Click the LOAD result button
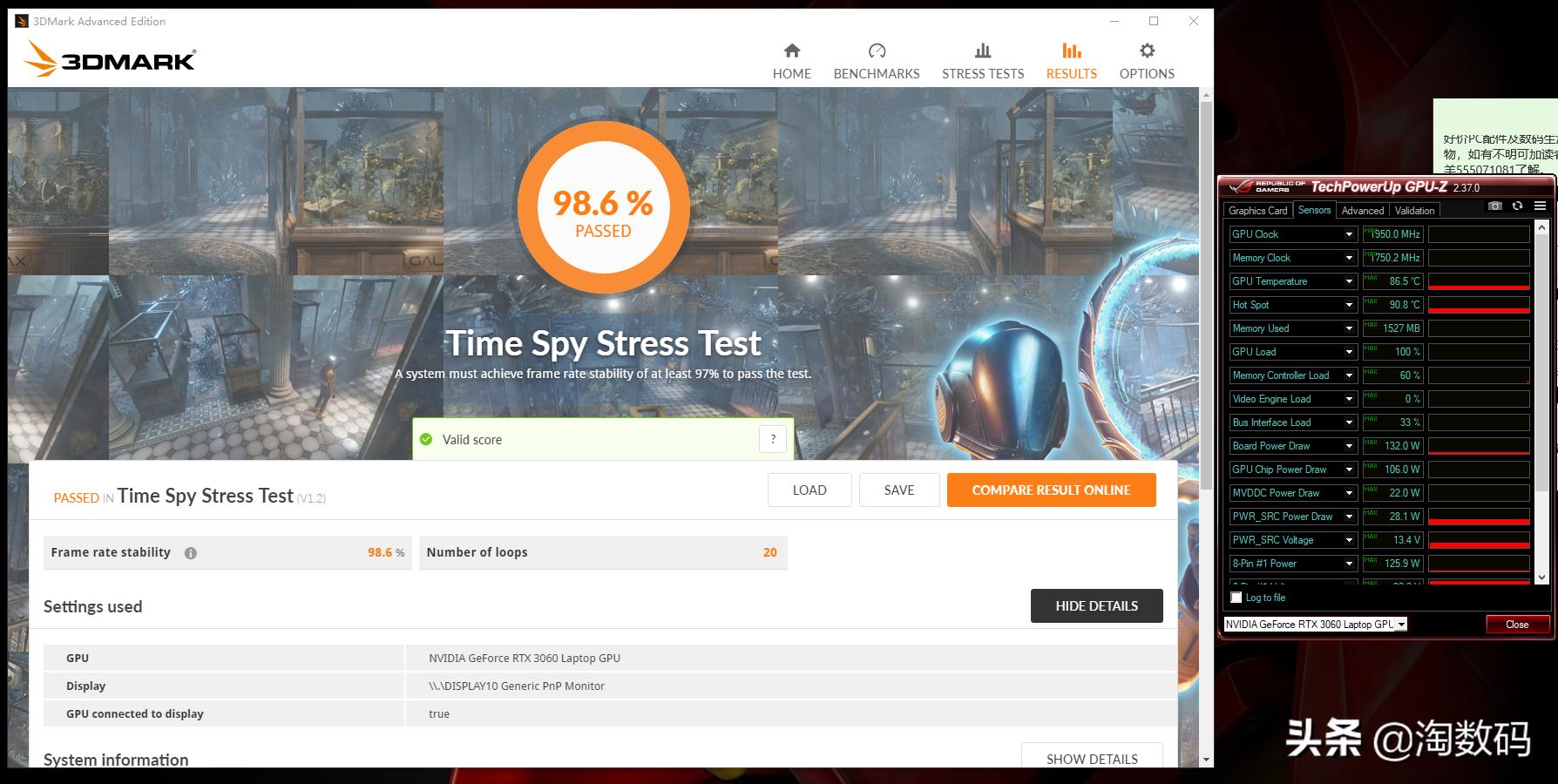1558x784 pixels. [x=809, y=490]
